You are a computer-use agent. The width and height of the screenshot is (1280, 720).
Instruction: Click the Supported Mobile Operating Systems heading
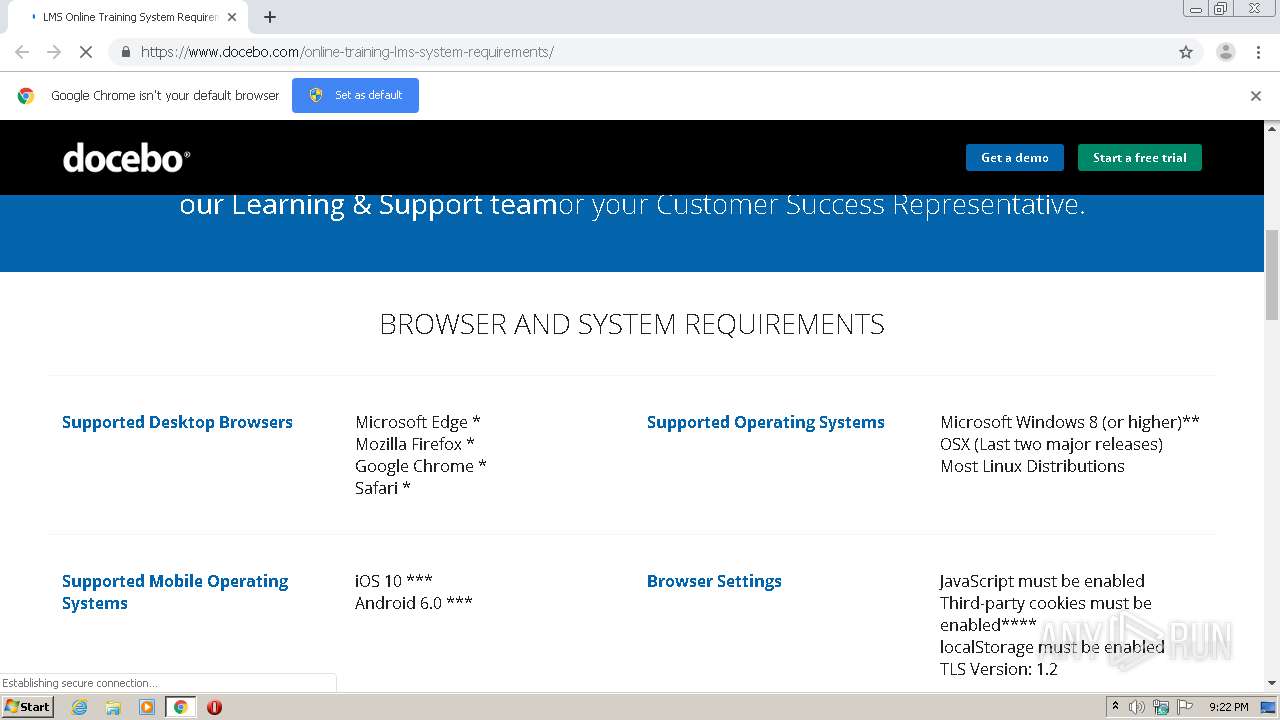pyautogui.click(x=175, y=592)
